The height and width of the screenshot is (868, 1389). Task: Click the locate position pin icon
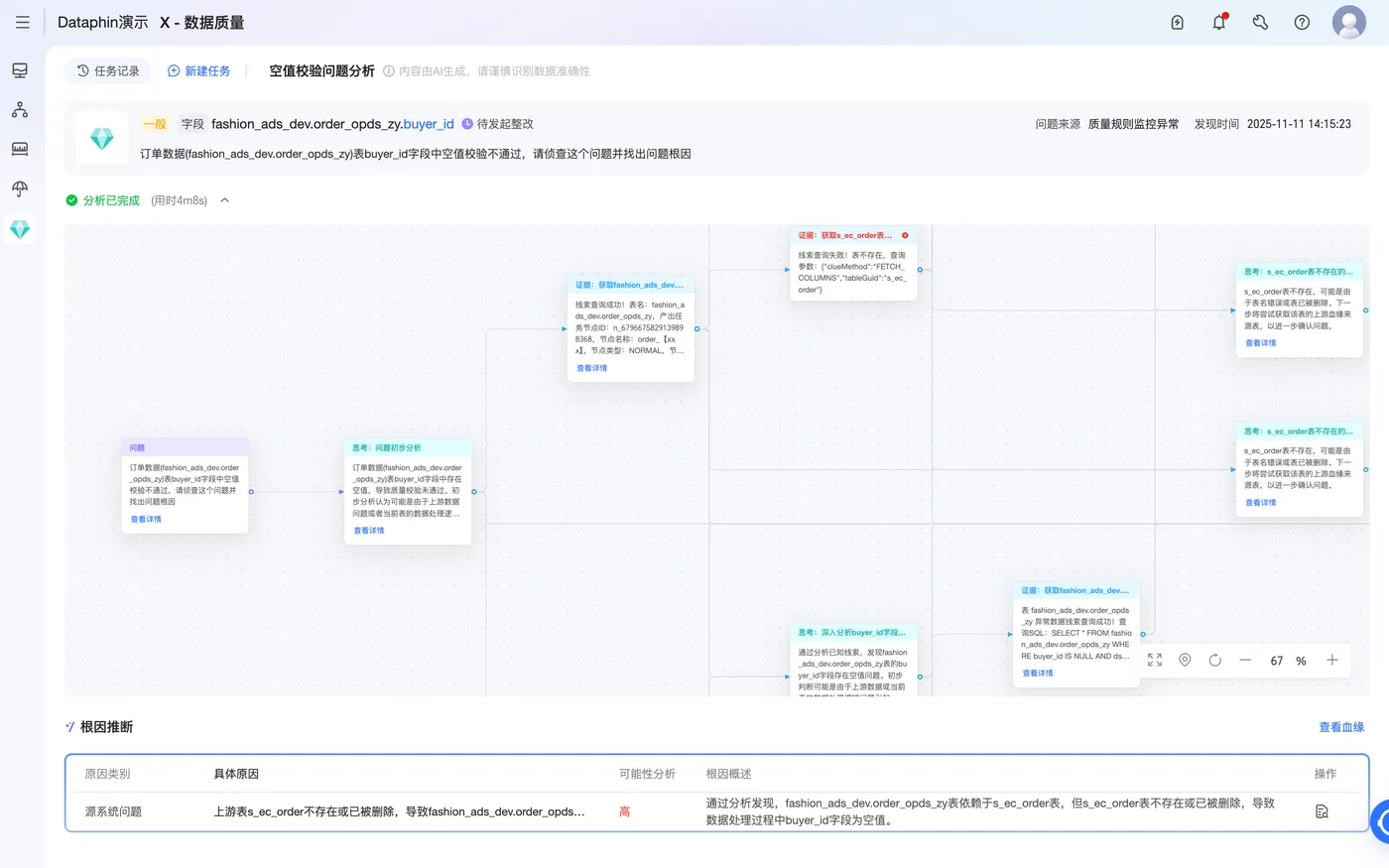1185,660
